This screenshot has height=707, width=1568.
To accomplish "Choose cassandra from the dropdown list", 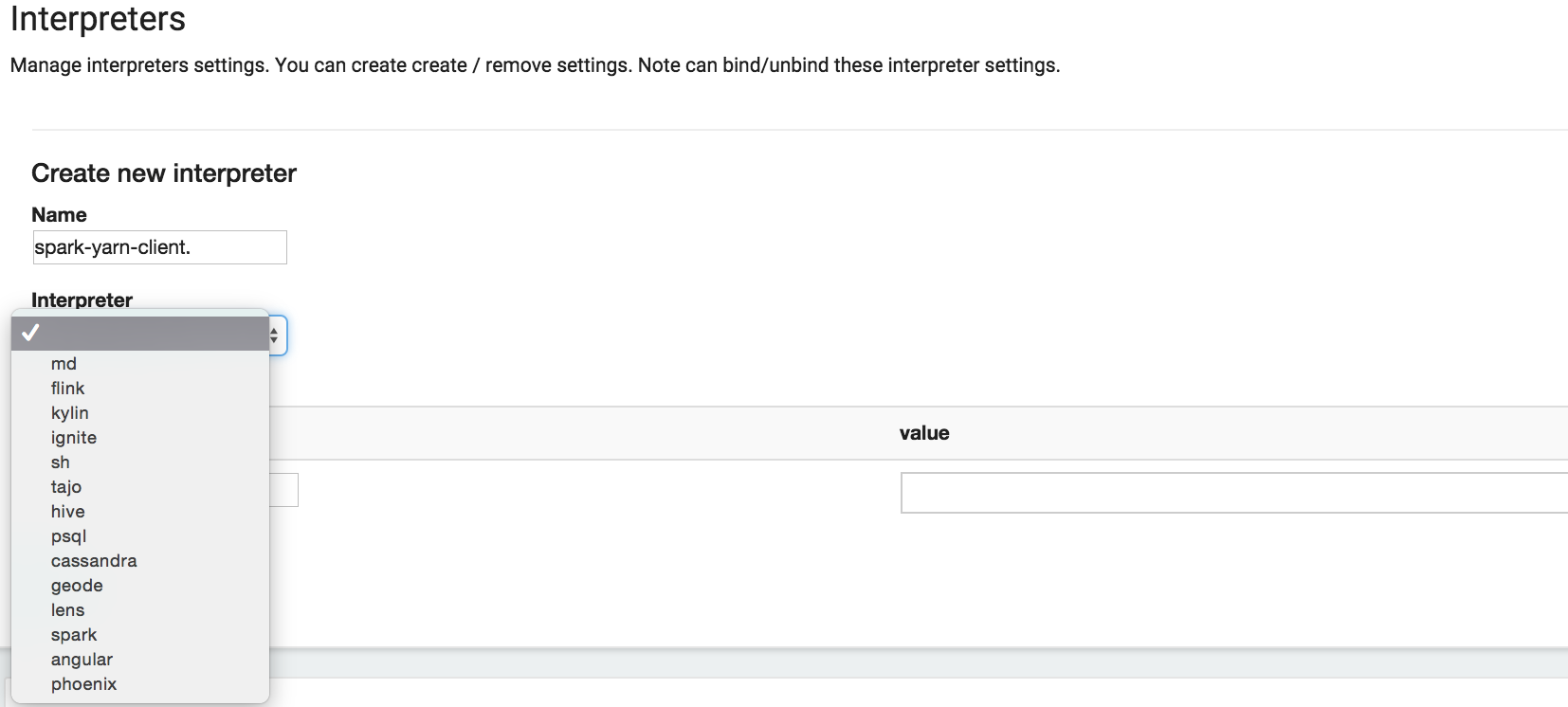I will coord(93,560).
